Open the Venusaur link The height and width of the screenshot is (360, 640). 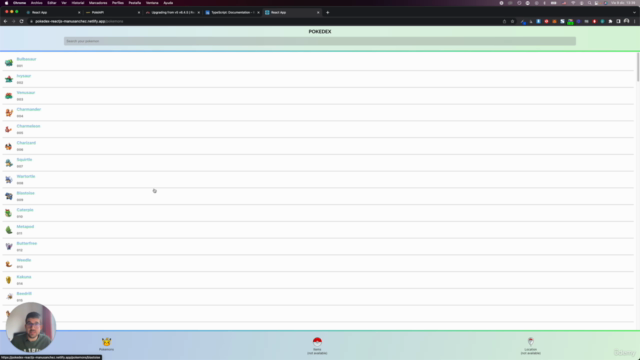pos(26,93)
